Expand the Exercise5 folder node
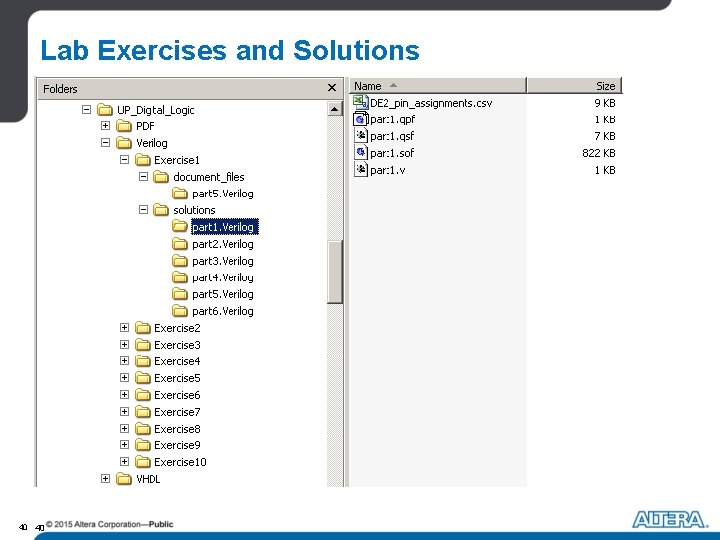The image size is (720, 540). click(x=124, y=377)
